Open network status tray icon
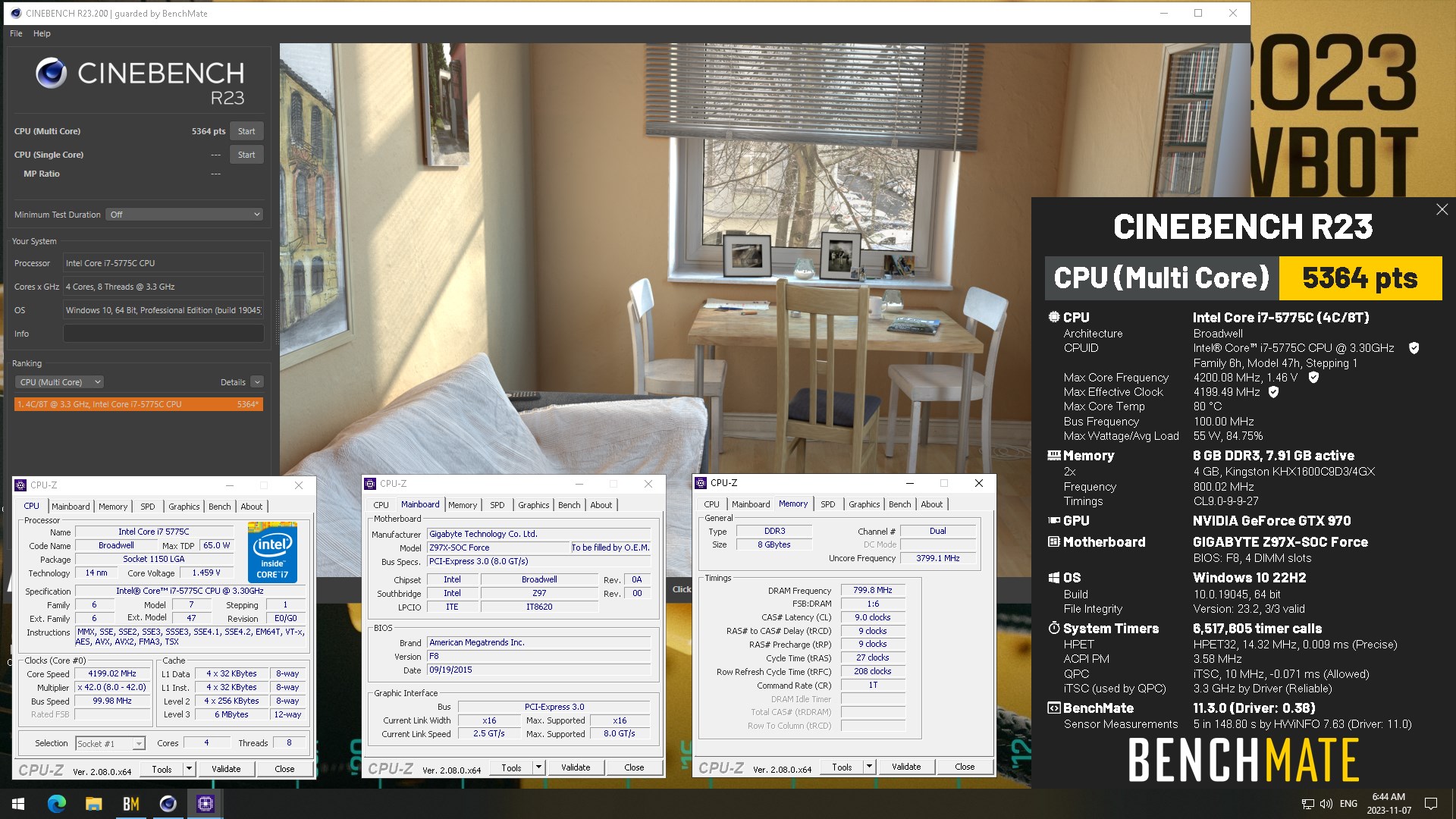Viewport: 1456px width, 819px height. click(1308, 804)
